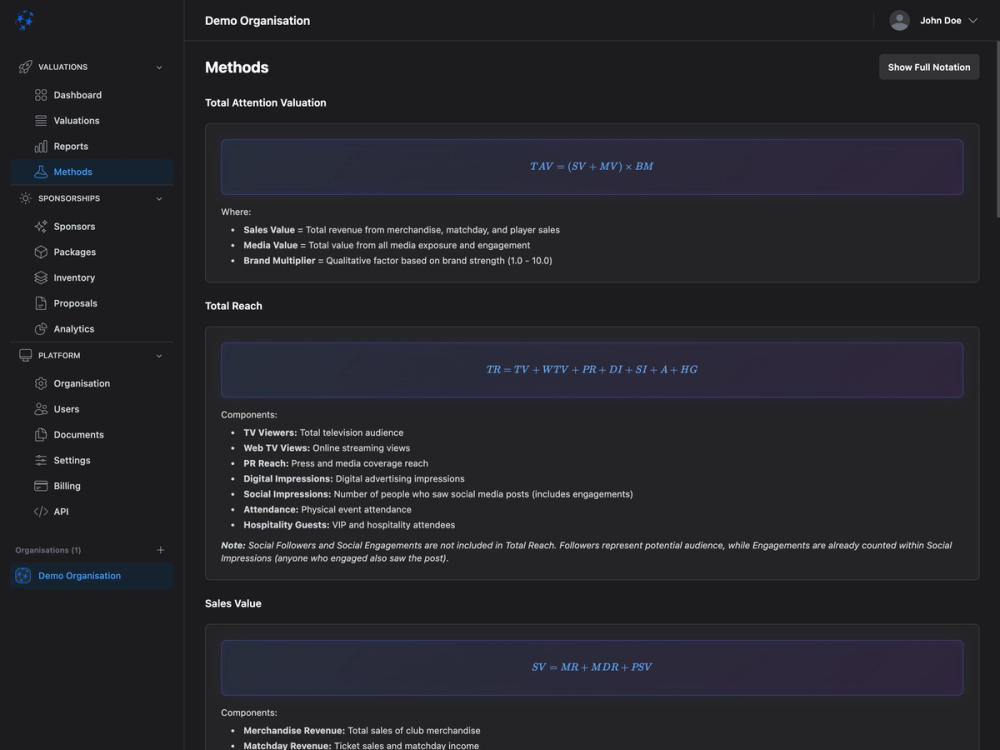This screenshot has height=750, width=1000.
Task: Open the Analytics pie-chart icon
Action: [x=39, y=328]
